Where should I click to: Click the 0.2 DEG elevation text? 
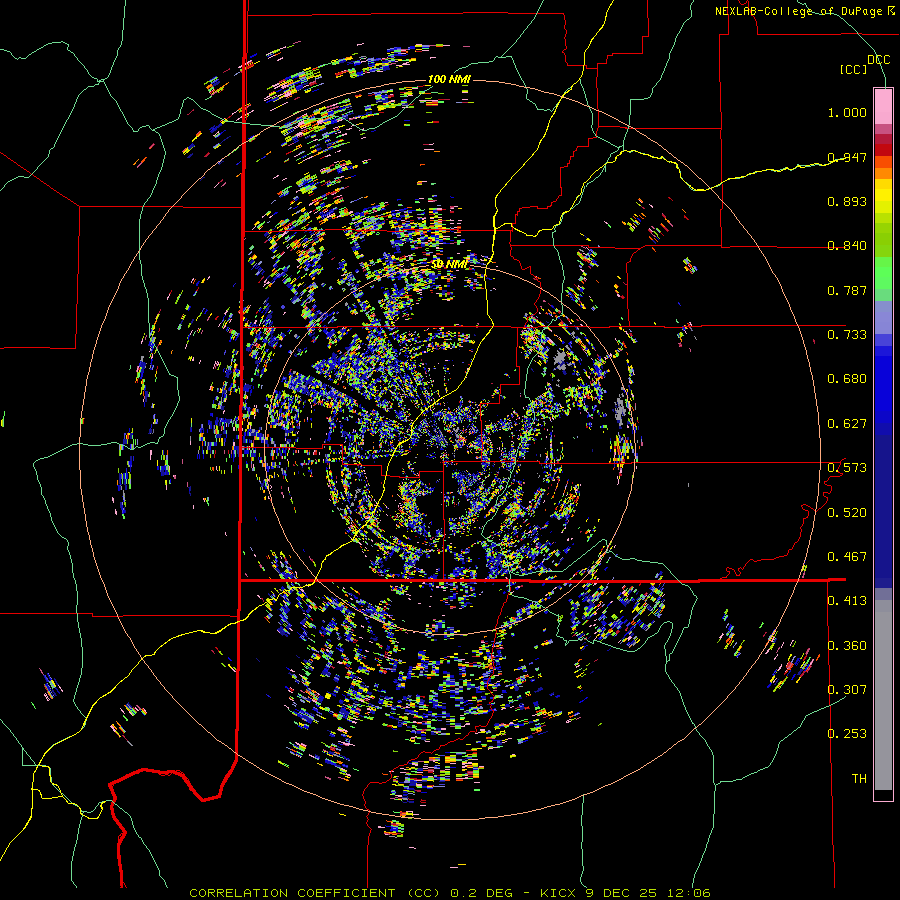(480, 893)
